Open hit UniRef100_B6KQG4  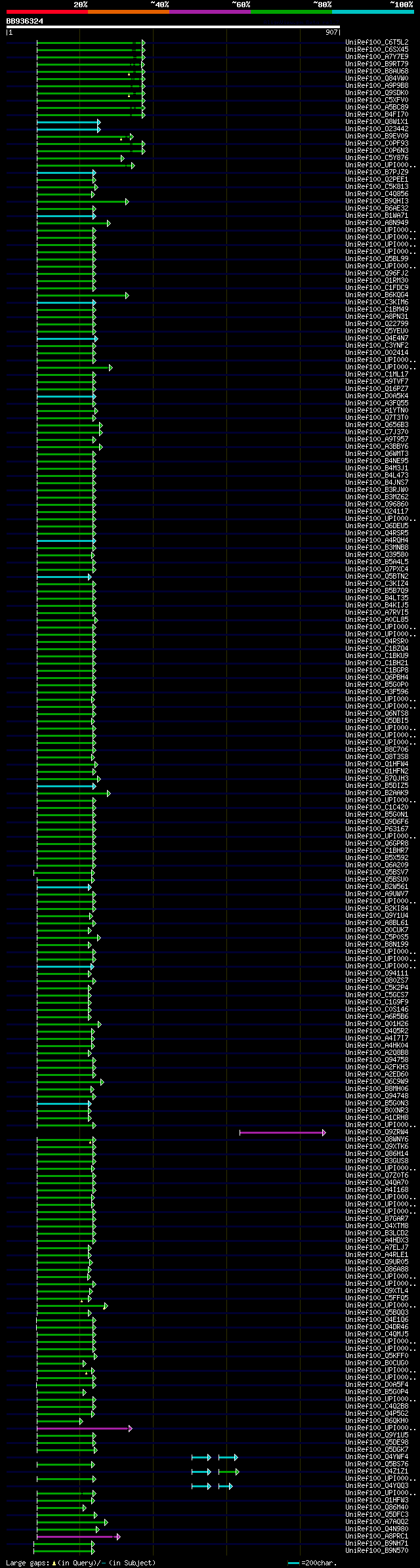point(377,295)
